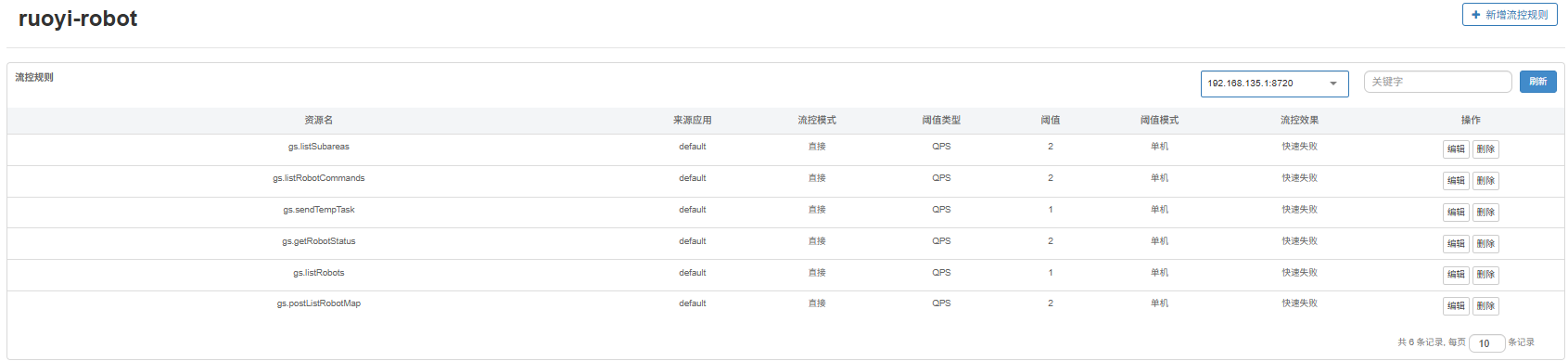Image resolution: width=1568 pixels, height=361 pixels.
Task: Click the ruoyi-robot page title
Action: [78, 19]
